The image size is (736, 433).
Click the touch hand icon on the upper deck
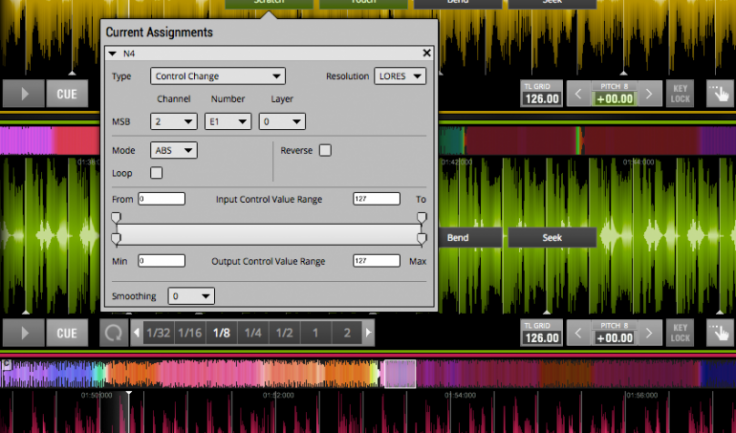[x=717, y=94]
